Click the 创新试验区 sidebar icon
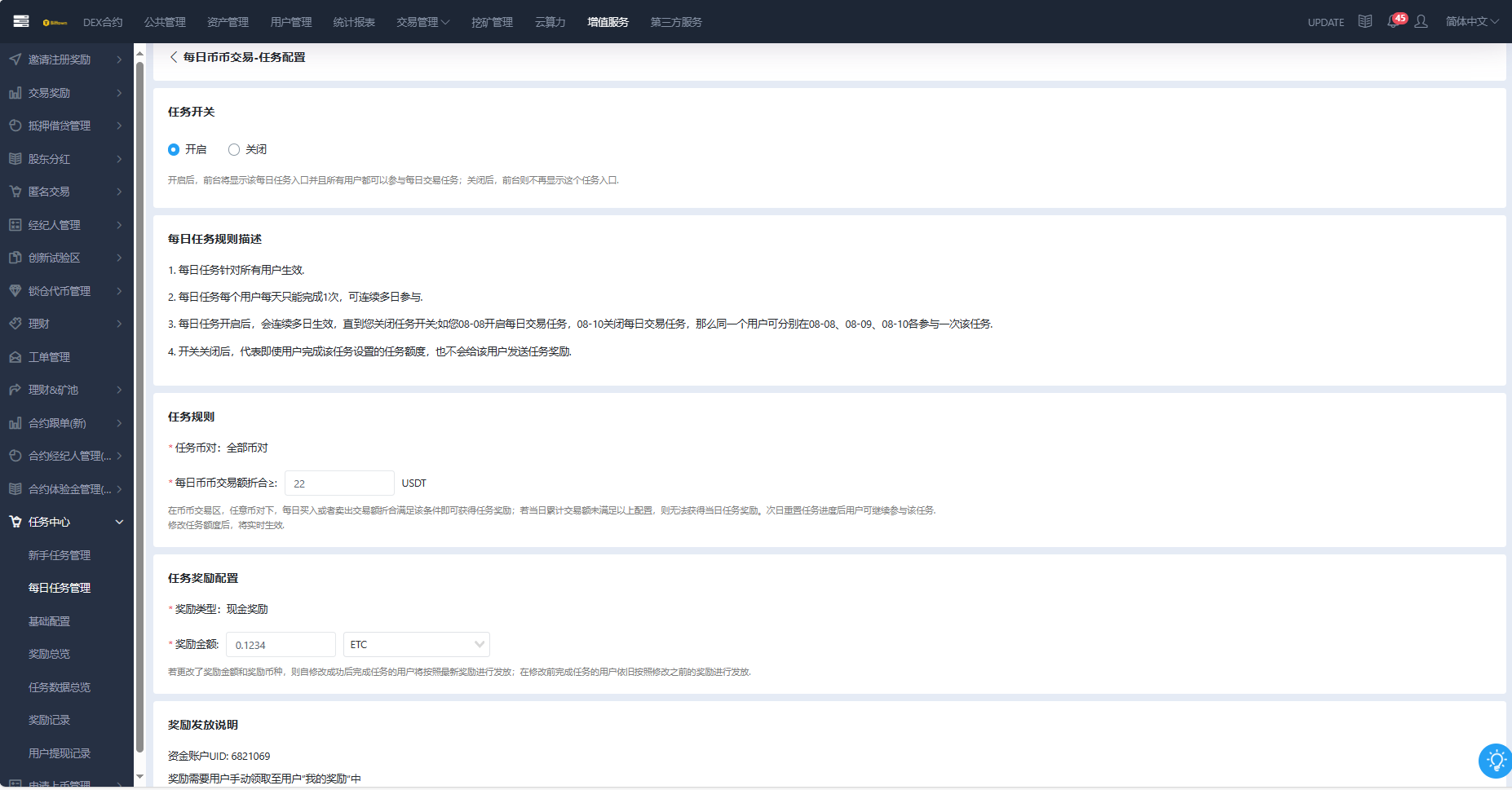1512x790 pixels. tap(15, 257)
